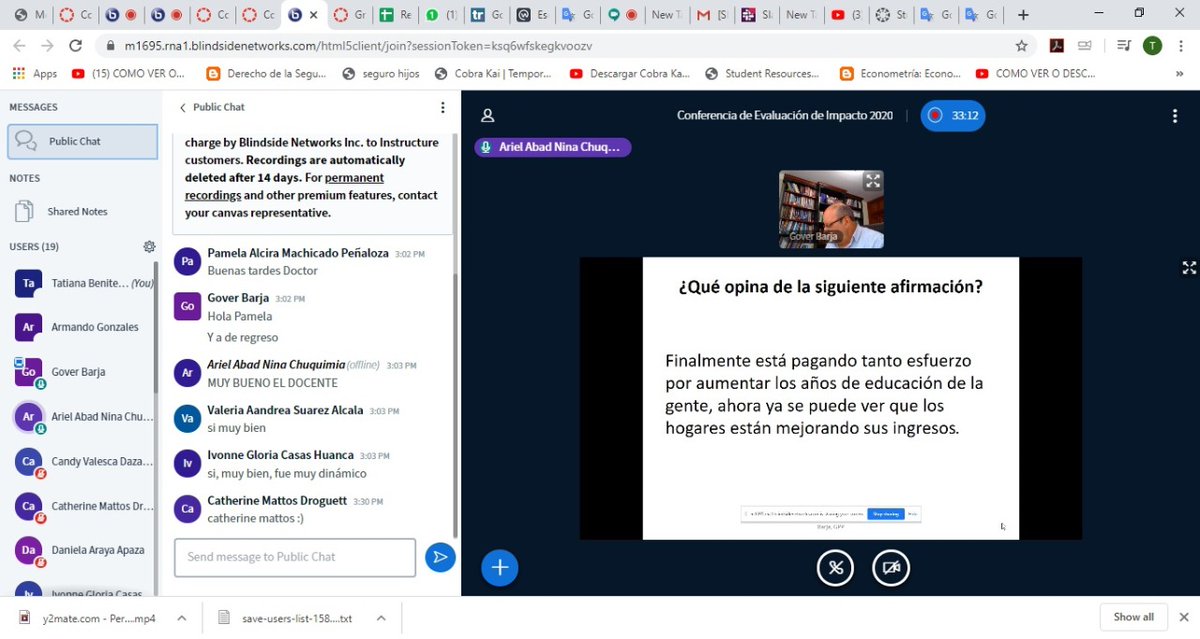Go back in the browser
Viewport: 1200px width, 639px height.
pos(21,46)
